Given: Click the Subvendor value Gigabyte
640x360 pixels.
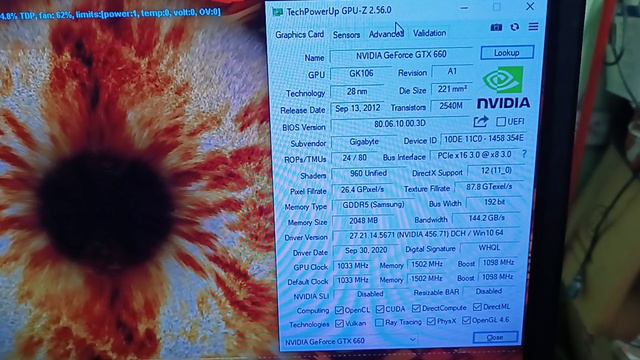Looking at the screenshot, I should click(364, 142).
